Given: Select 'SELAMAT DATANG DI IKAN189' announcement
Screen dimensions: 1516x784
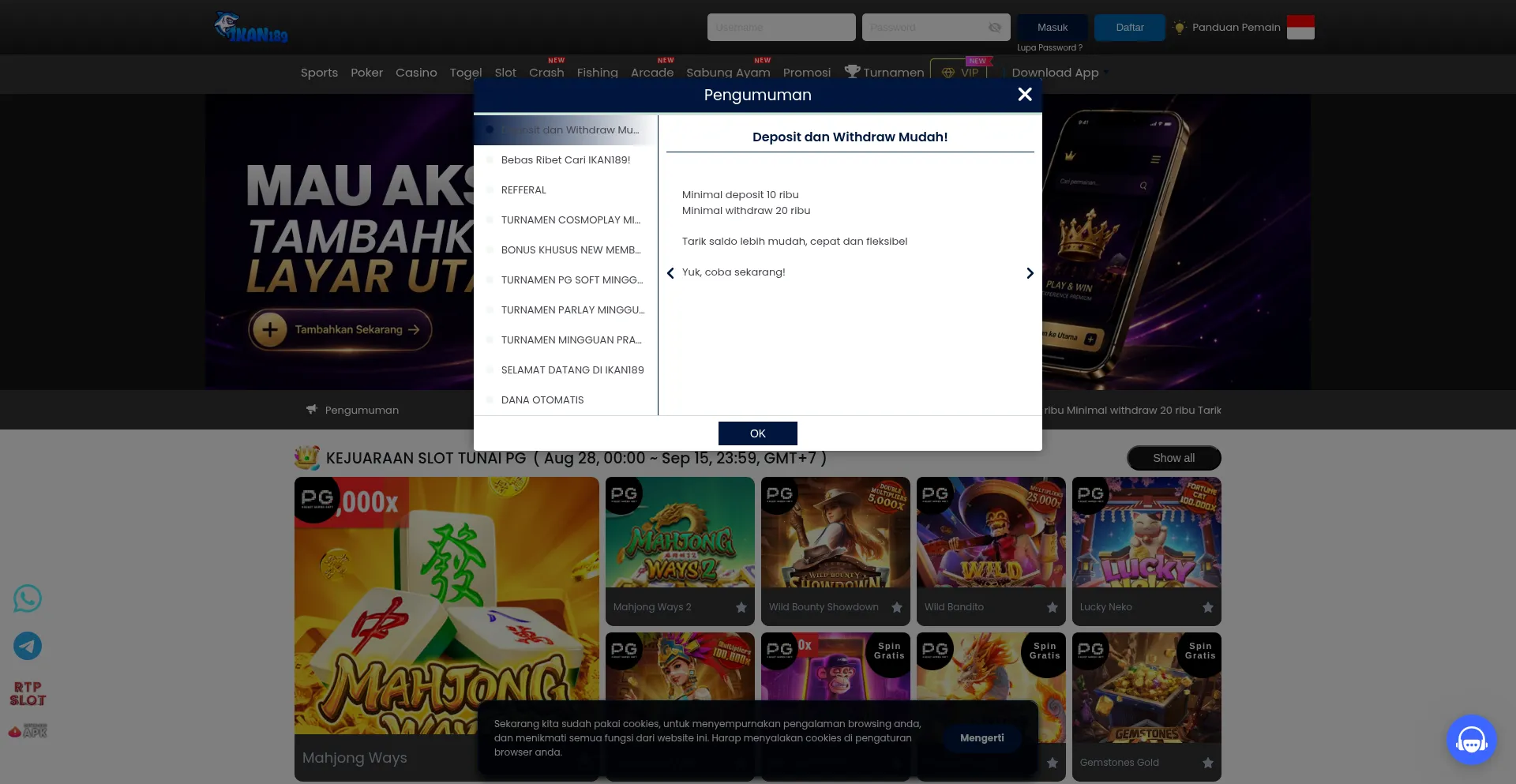Looking at the screenshot, I should point(565,370).
